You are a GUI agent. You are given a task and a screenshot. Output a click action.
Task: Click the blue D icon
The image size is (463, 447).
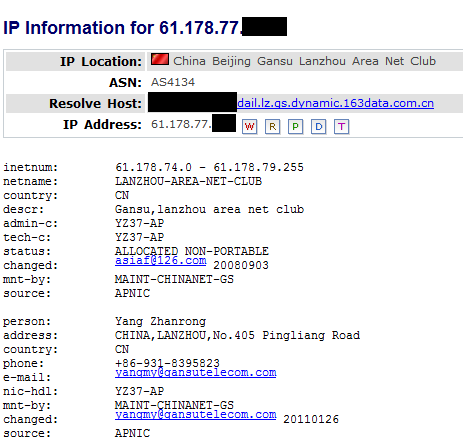(318, 127)
